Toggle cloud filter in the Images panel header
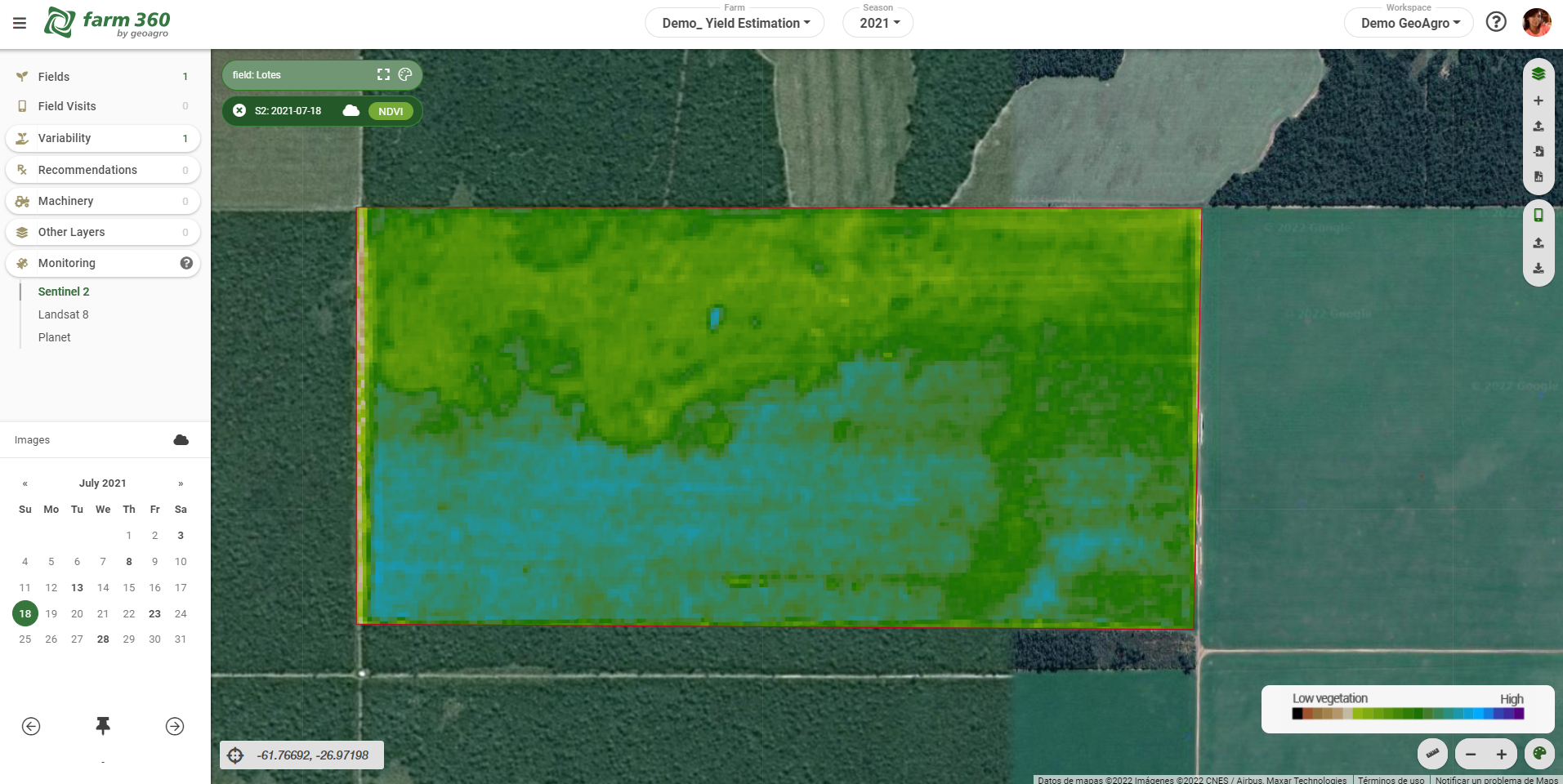This screenshot has height=784, width=1563. point(181,440)
